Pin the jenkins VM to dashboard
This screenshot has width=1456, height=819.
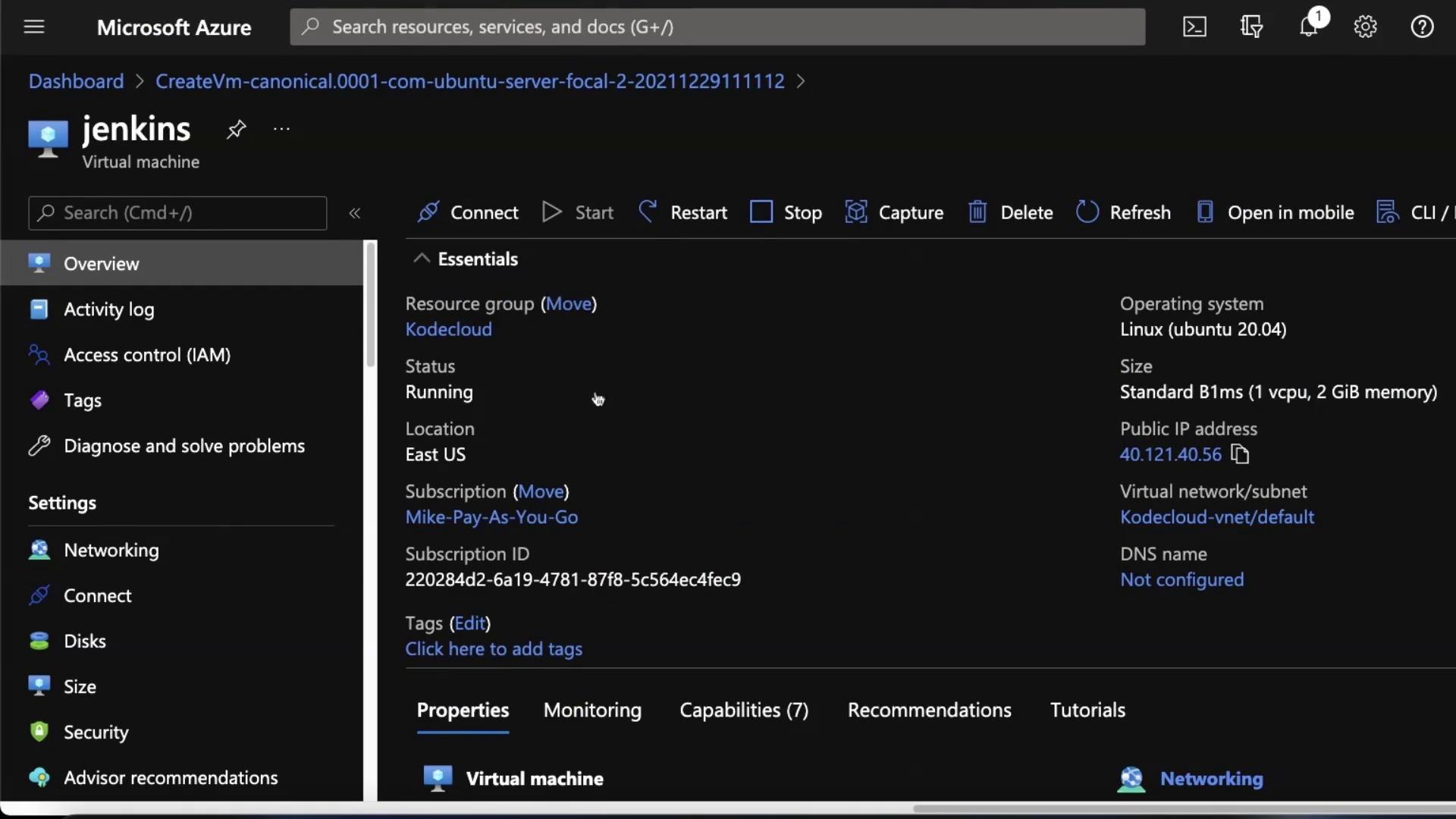coord(236,129)
